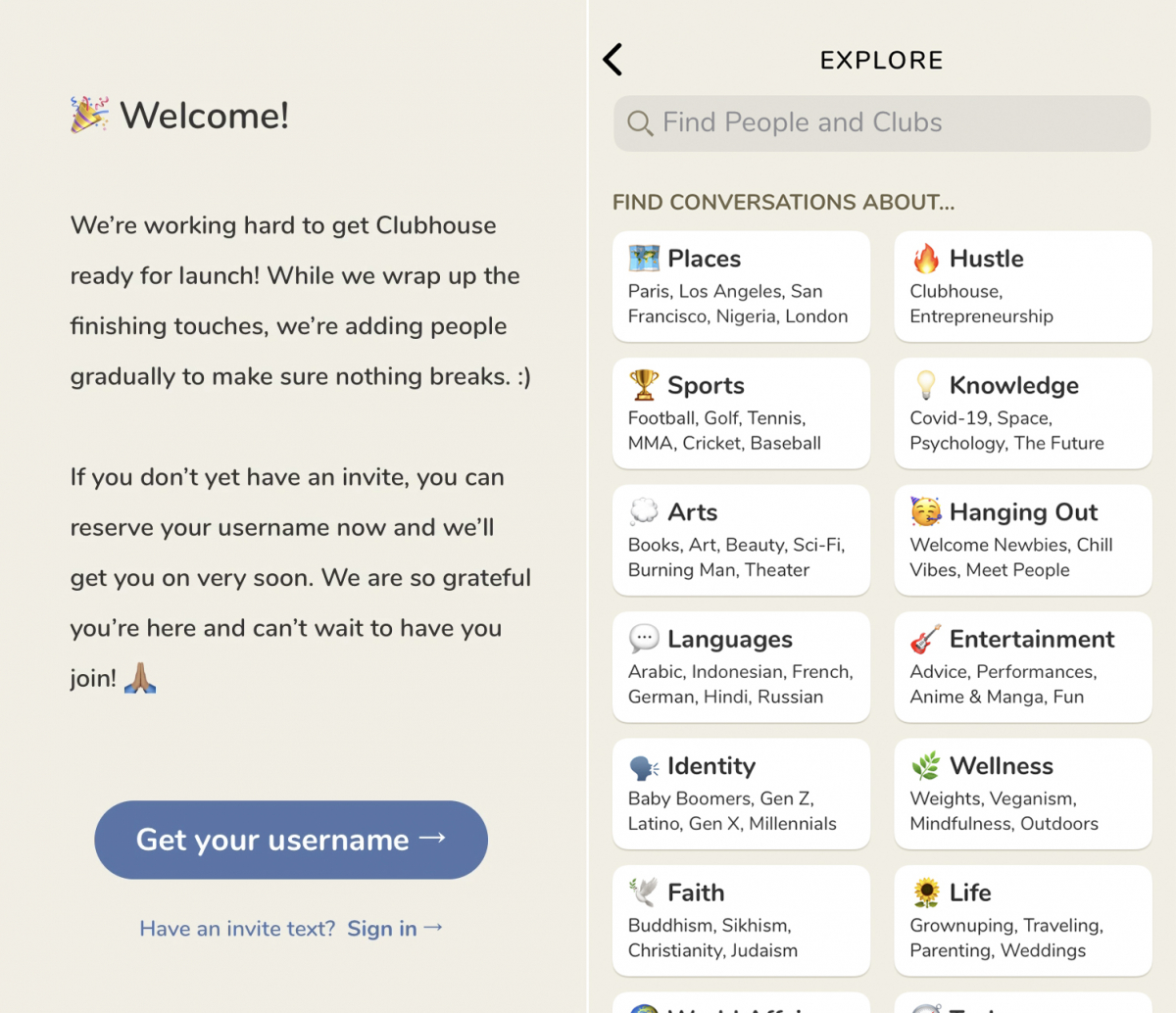Focus the Find People and Clubs field
This screenshot has width=1176, height=1013.
coord(882,123)
